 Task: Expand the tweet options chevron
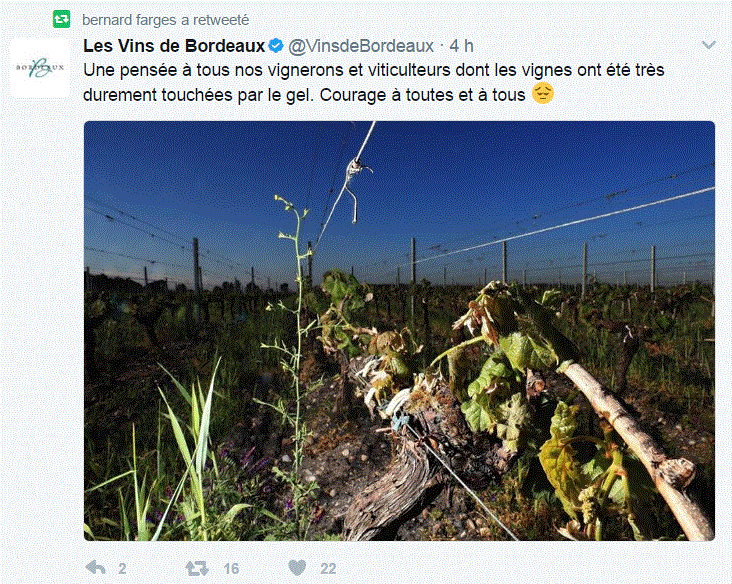[709, 45]
